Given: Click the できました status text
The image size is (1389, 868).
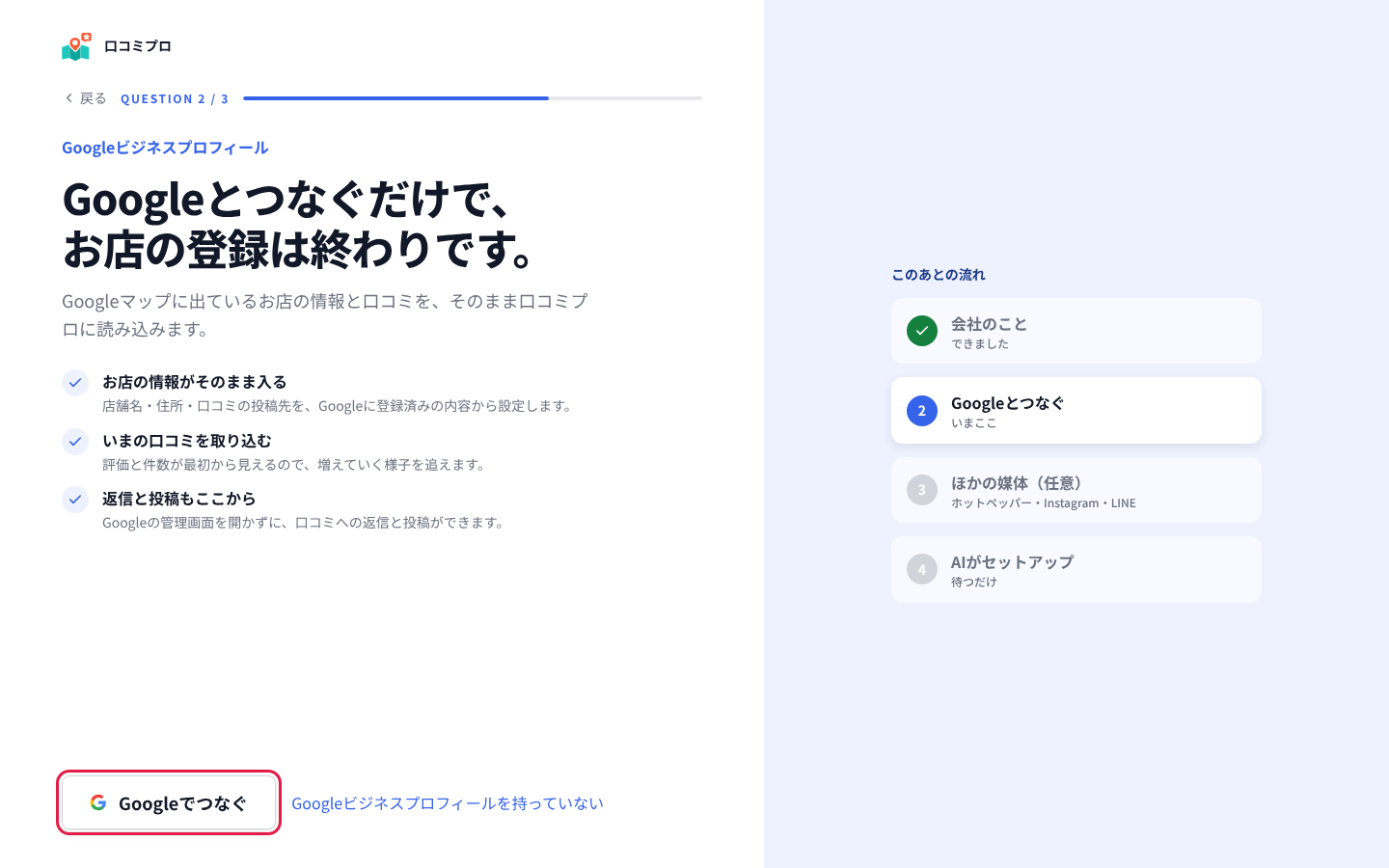Looking at the screenshot, I should pos(980,344).
